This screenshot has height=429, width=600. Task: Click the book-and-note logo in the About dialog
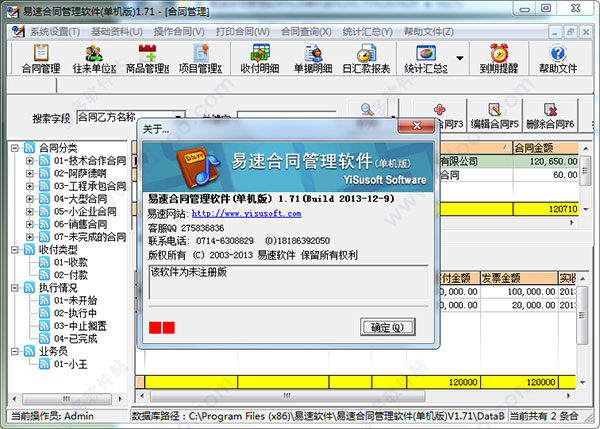(198, 166)
